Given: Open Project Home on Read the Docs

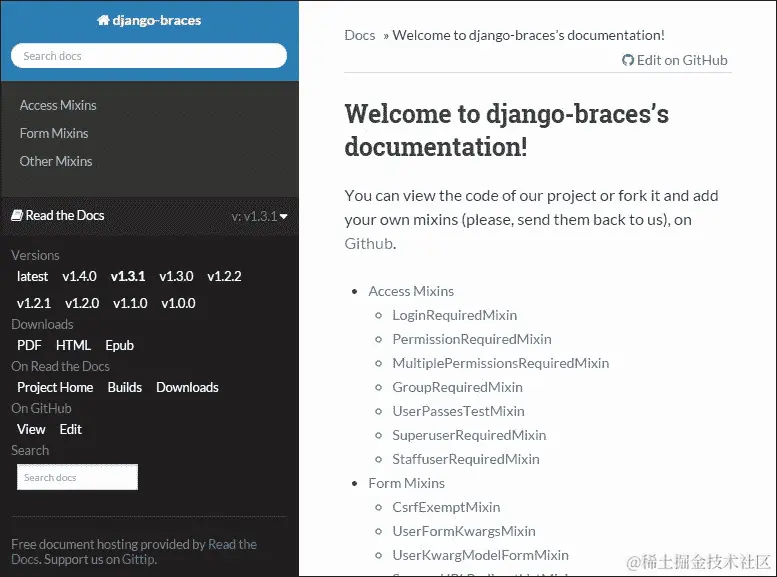Looking at the screenshot, I should tap(55, 387).
